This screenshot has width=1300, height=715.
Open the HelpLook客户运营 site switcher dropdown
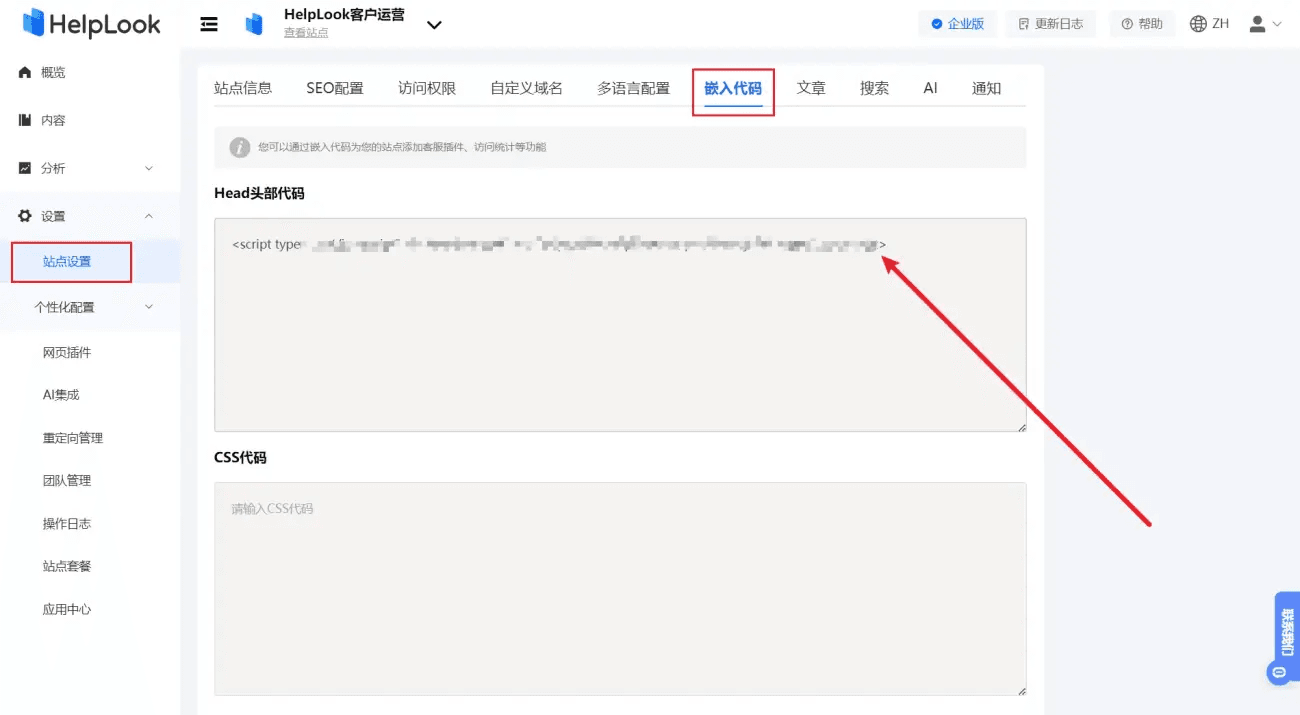click(x=434, y=25)
